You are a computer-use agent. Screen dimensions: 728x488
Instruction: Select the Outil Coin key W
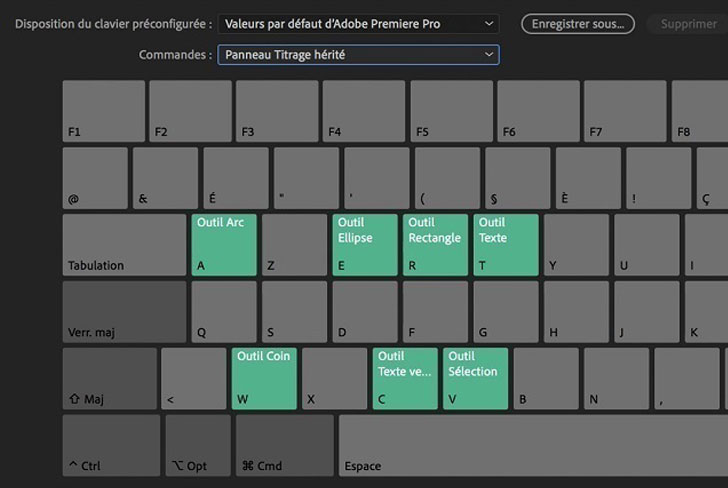264,378
